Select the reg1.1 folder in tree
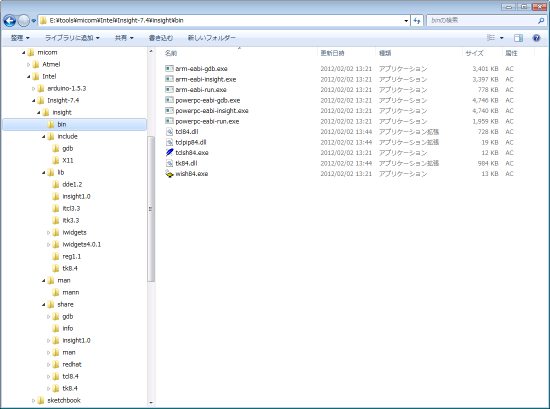 pyautogui.click(x=72, y=256)
